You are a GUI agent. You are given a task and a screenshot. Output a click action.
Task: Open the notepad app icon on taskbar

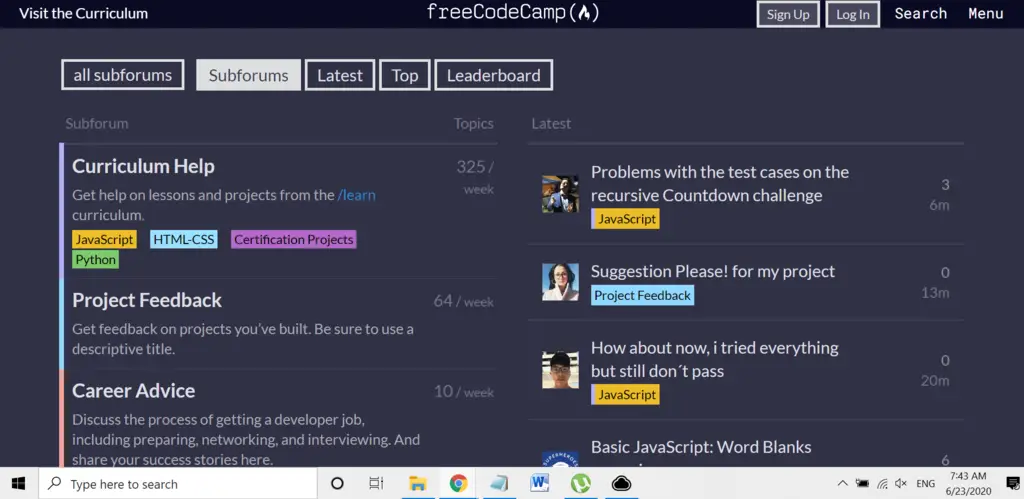pos(499,483)
